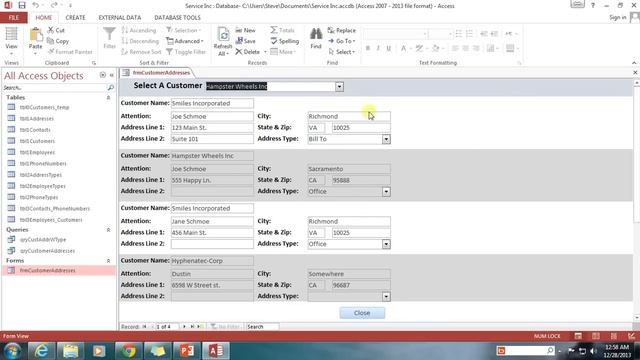Click the Close button on form
This screenshot has height=360, width=640.
362,313
